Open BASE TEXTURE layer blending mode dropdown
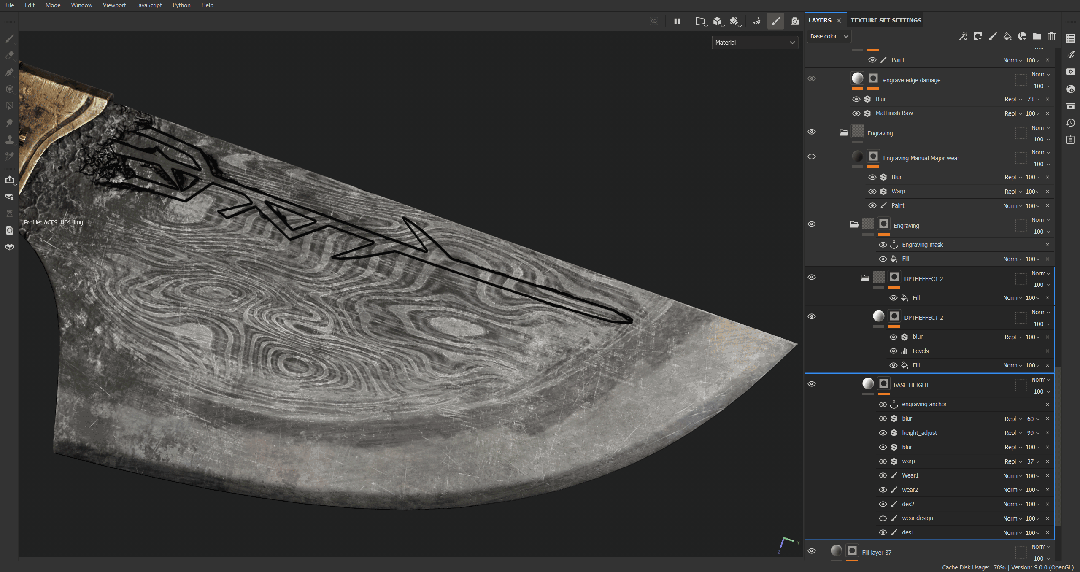 [1040, 380]
